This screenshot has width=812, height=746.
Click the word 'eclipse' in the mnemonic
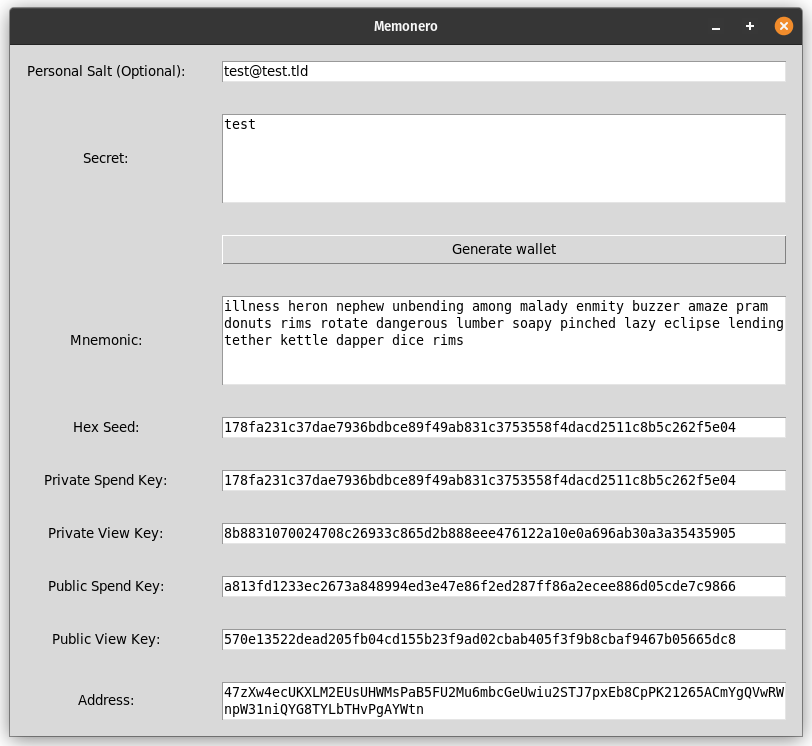692,324
